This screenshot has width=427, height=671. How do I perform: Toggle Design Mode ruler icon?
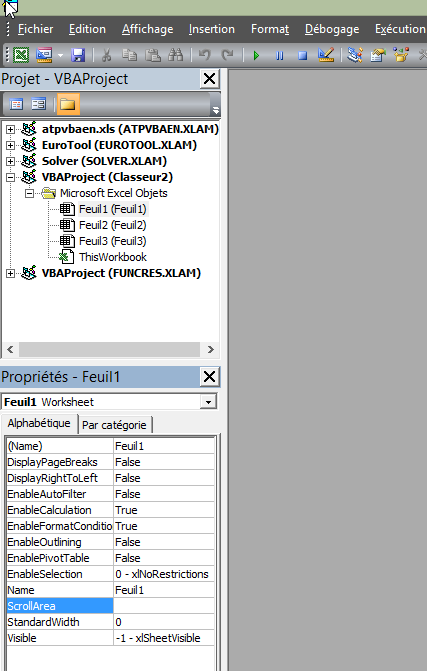tap(326, 55)
